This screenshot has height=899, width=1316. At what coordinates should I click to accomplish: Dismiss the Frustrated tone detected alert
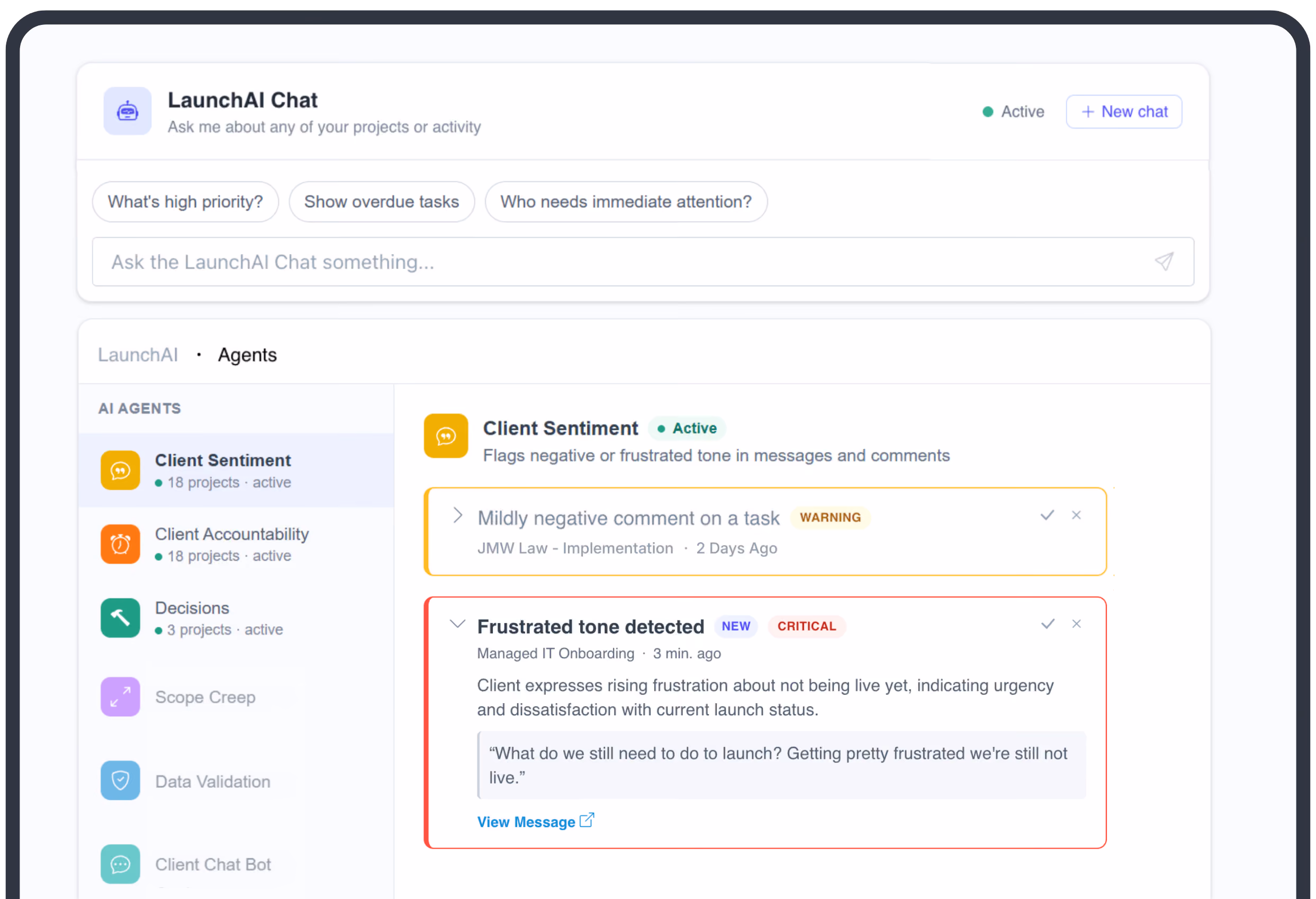pos(1076,624)
